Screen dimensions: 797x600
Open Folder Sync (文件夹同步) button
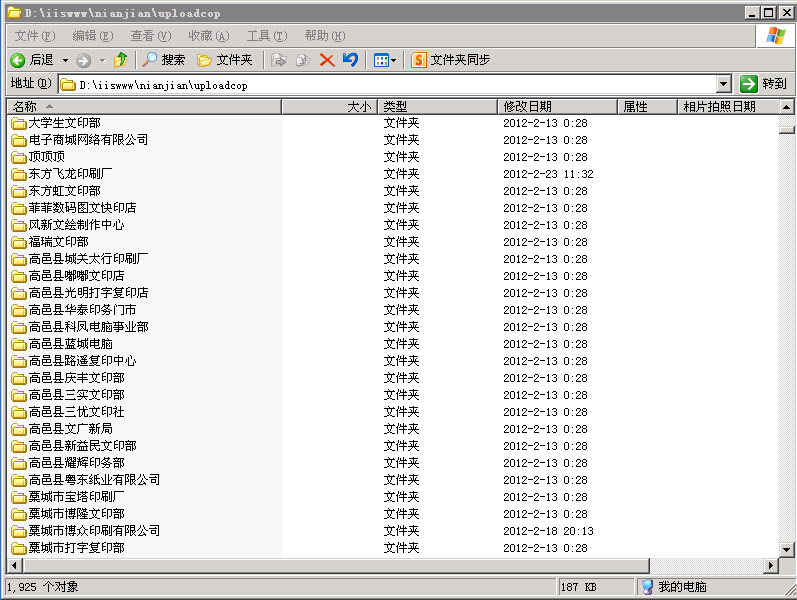pos(450,60)
